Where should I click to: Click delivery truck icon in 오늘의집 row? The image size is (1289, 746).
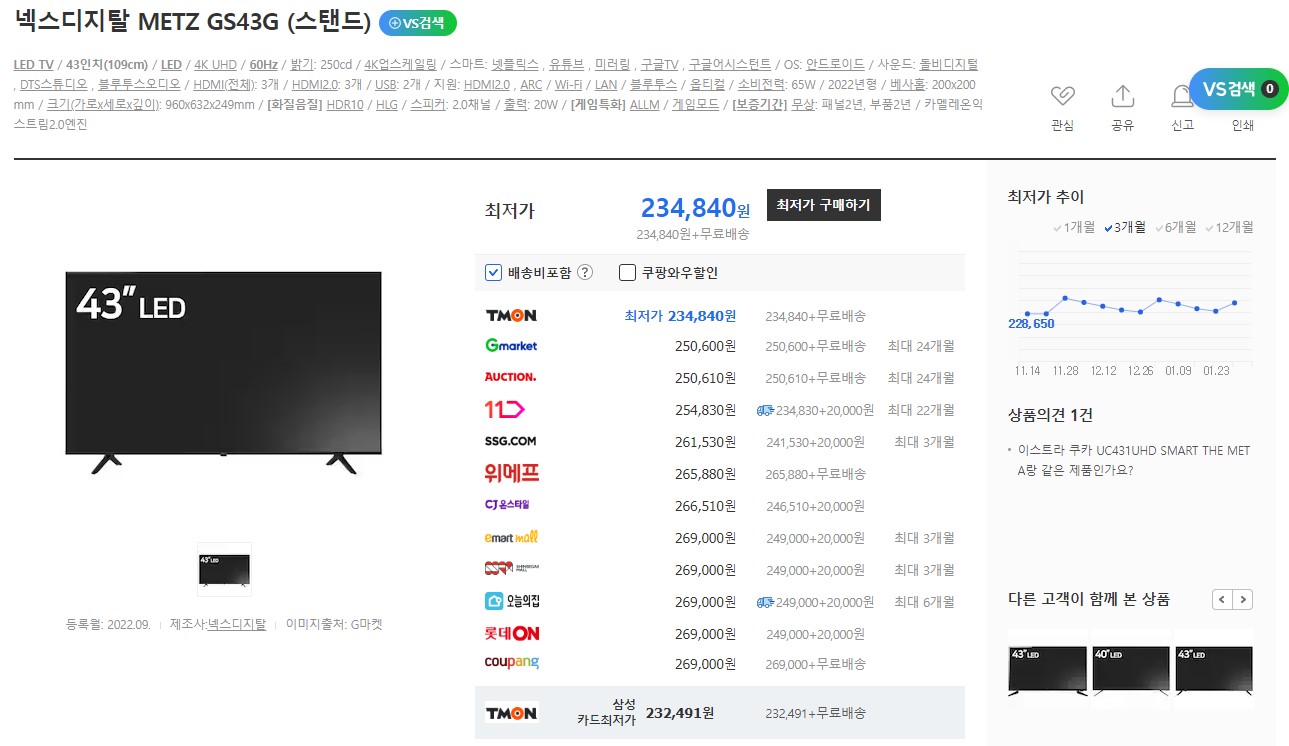(x=765, y=602)
